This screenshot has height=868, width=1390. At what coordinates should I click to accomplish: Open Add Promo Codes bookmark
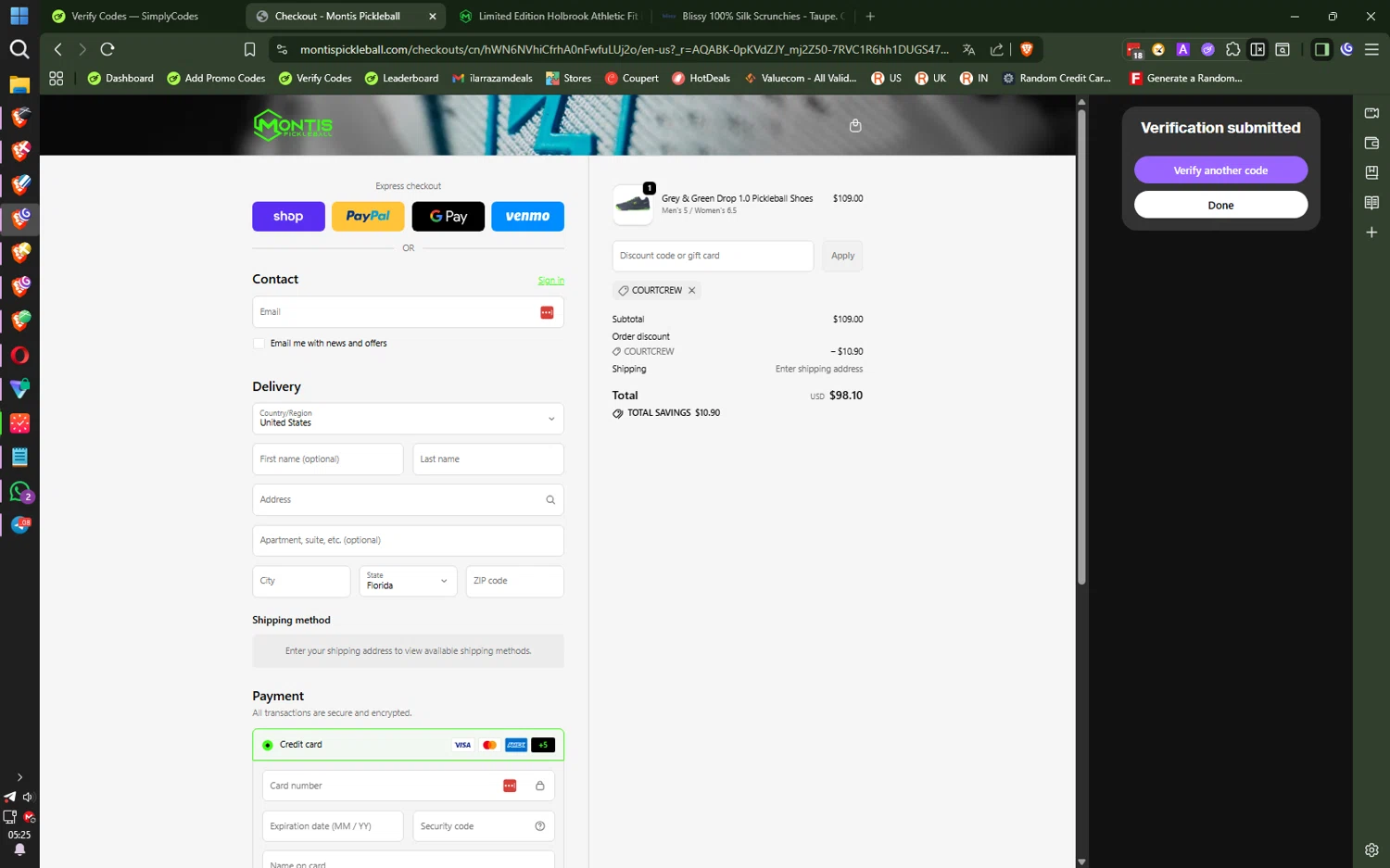(x=216, y=78)
